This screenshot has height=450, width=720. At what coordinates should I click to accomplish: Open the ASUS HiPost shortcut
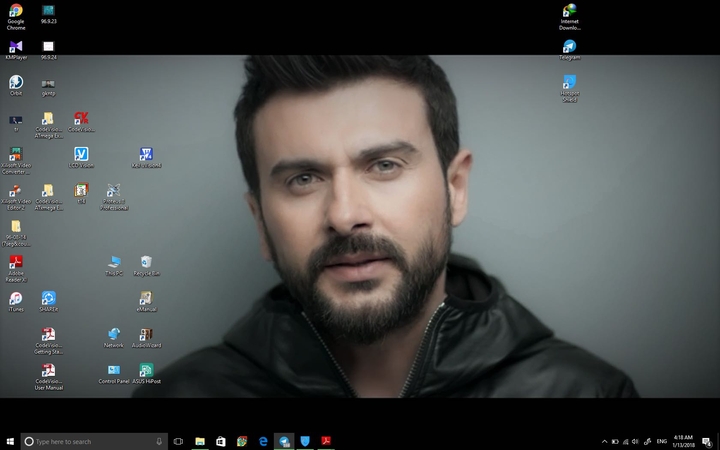click(x=146, y=374)
